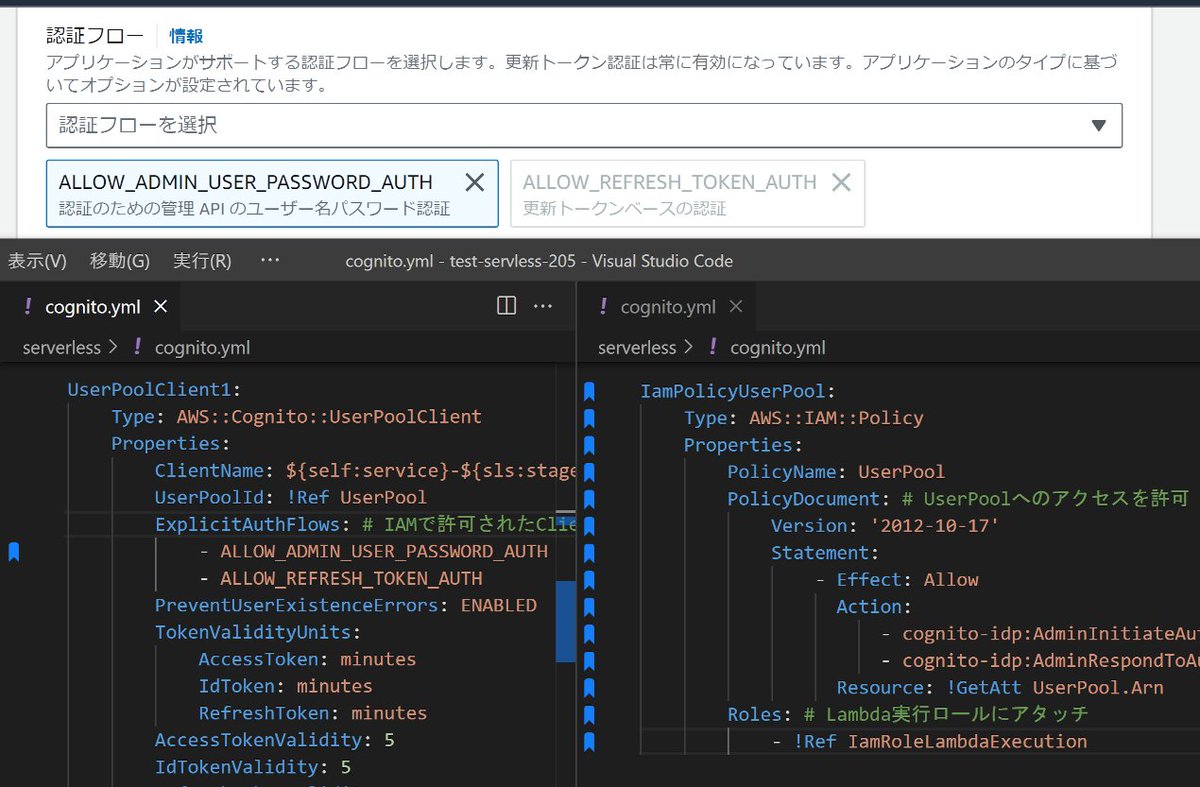1200x787 pixels.
Task: Click serverless in right editor breadcrumb
Action: pos(637,347)
